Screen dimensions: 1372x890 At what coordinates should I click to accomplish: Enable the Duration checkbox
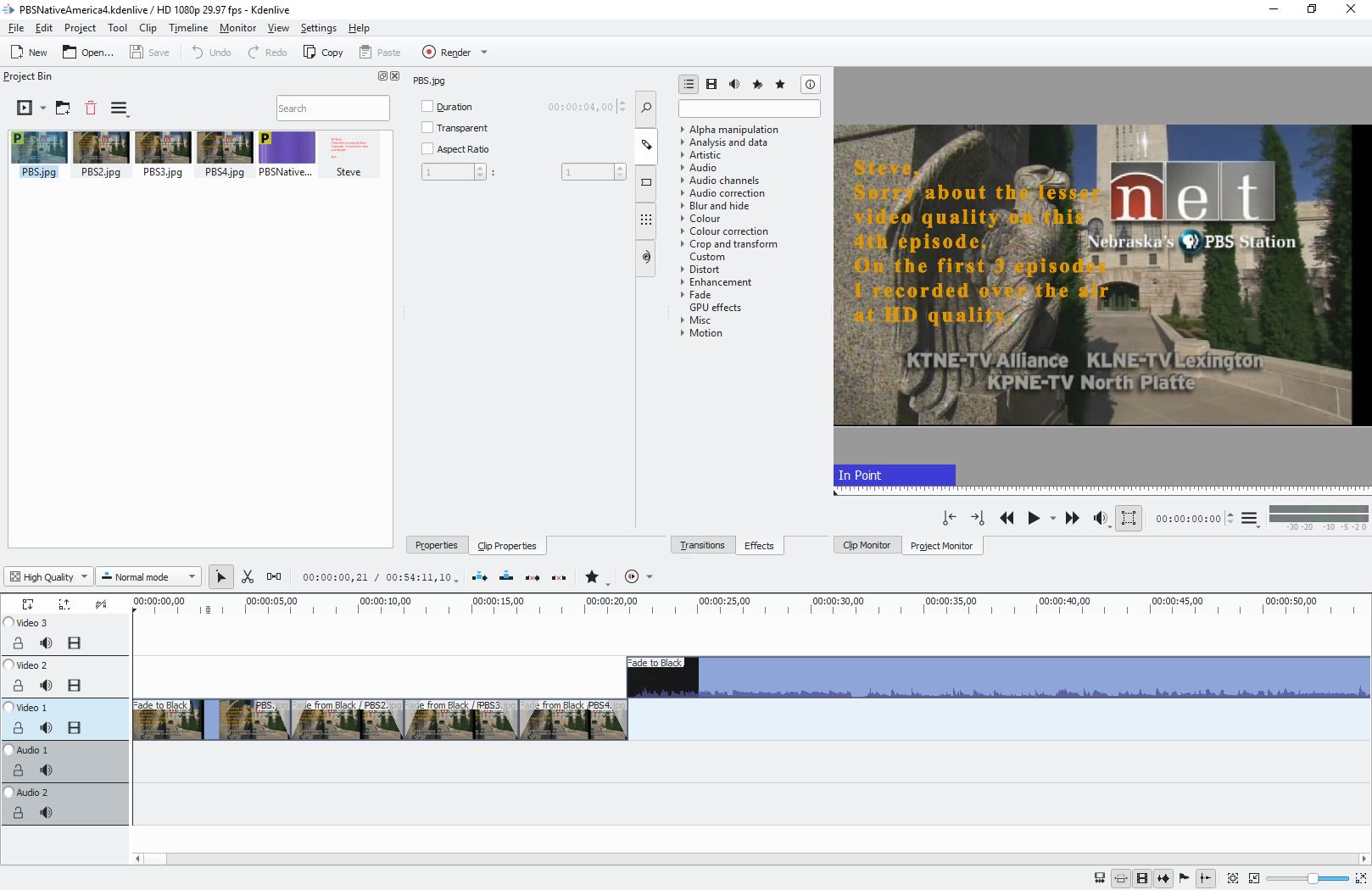pos(427,107)
